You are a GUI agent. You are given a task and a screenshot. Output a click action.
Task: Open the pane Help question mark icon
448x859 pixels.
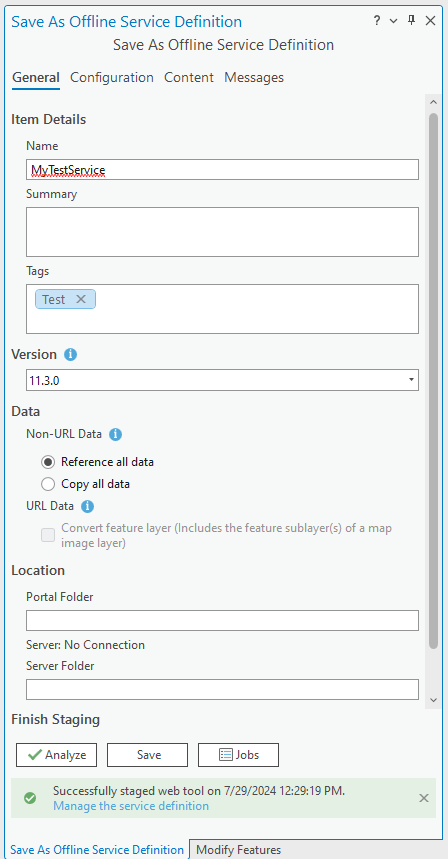pos(377,21)
